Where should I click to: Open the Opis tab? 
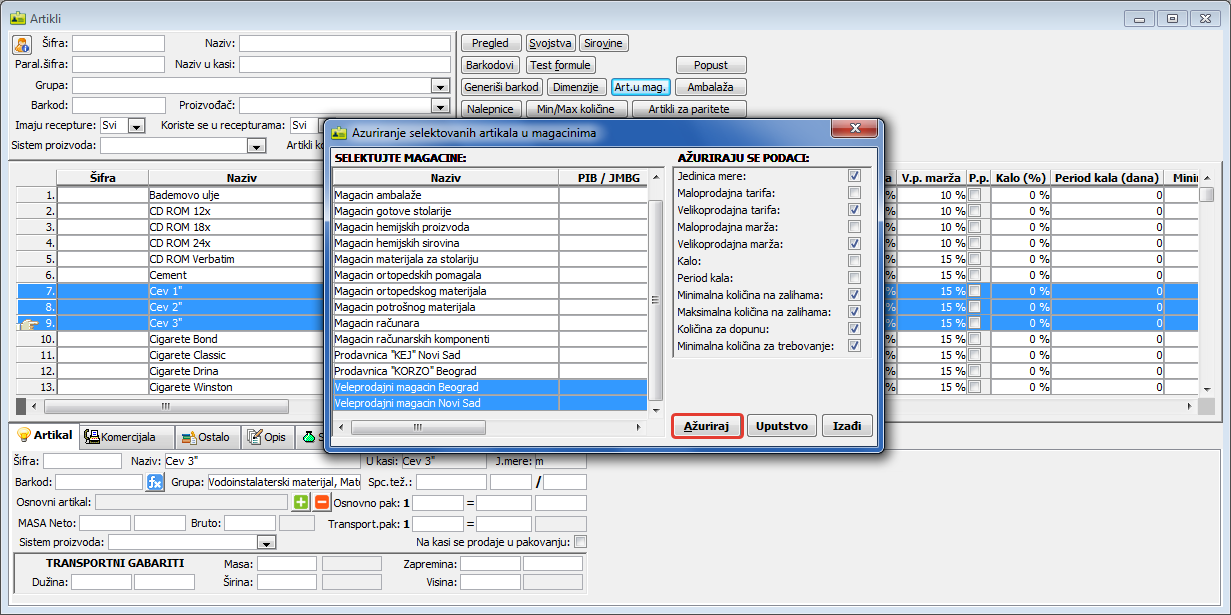267,437
